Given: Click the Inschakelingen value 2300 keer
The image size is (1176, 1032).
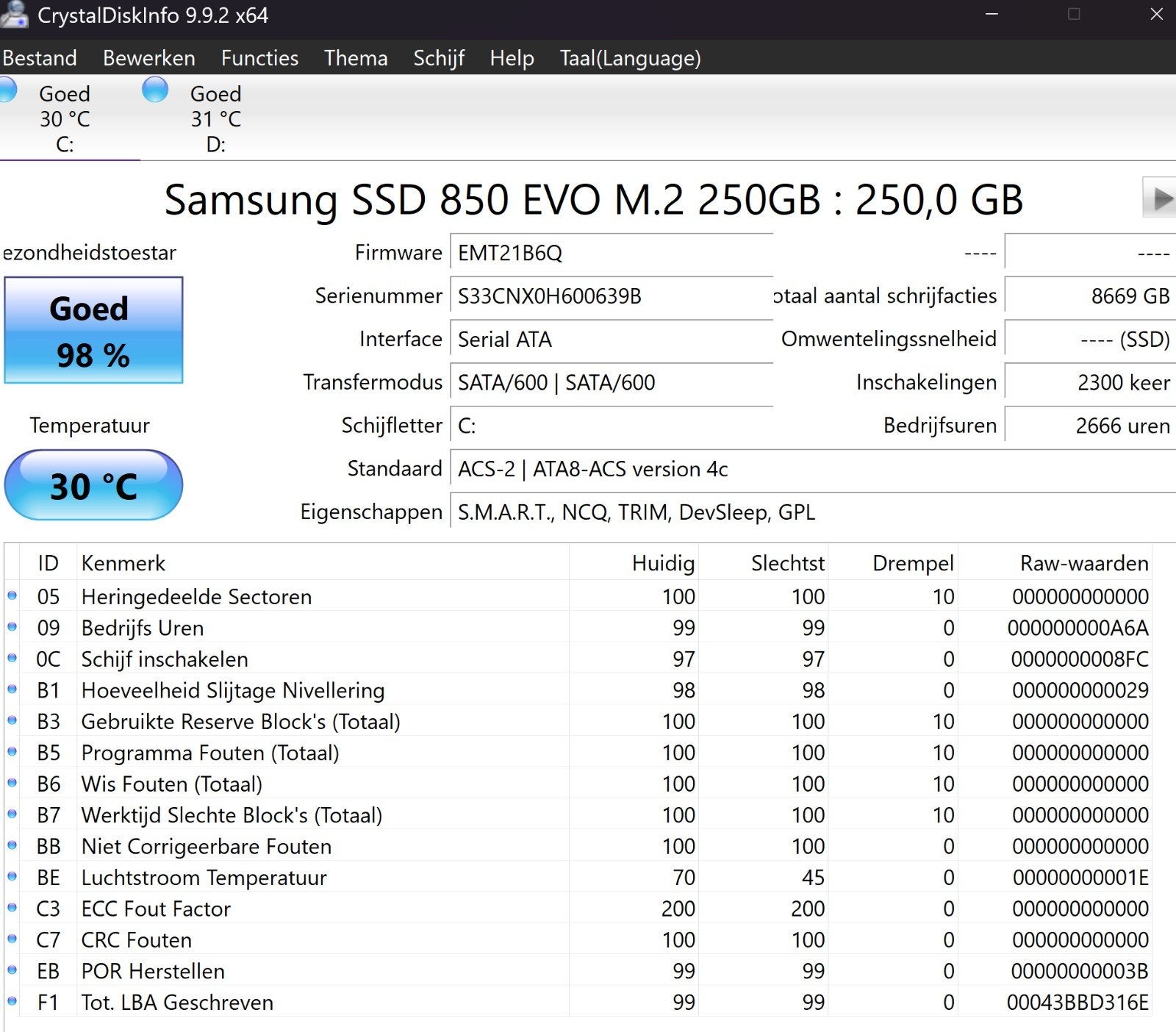Looking at the screenshot, I should [1090, 382].
